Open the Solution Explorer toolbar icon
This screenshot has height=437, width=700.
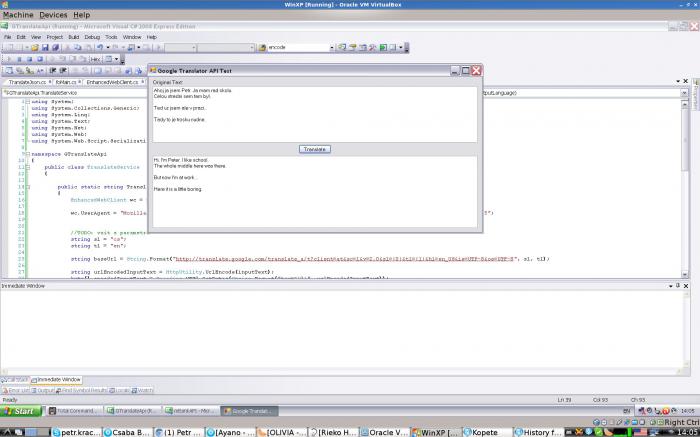(x=342, y=47)
